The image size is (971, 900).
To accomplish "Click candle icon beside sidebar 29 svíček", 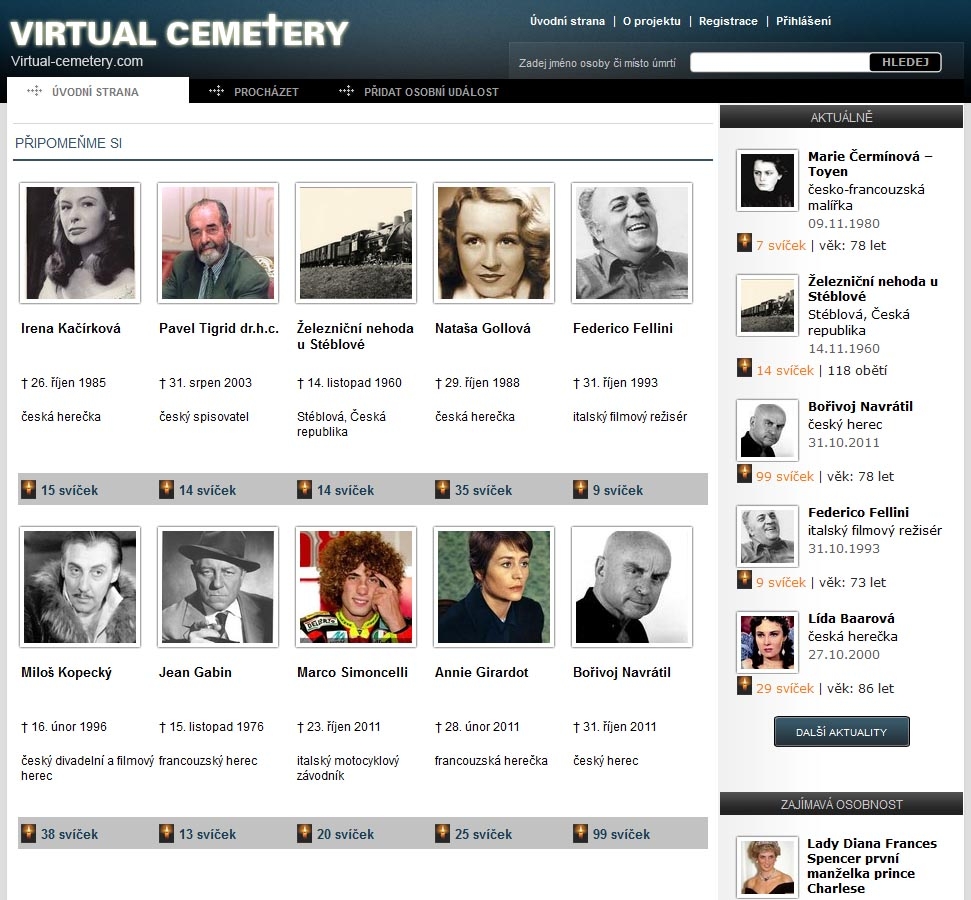I will coord(744,686).
